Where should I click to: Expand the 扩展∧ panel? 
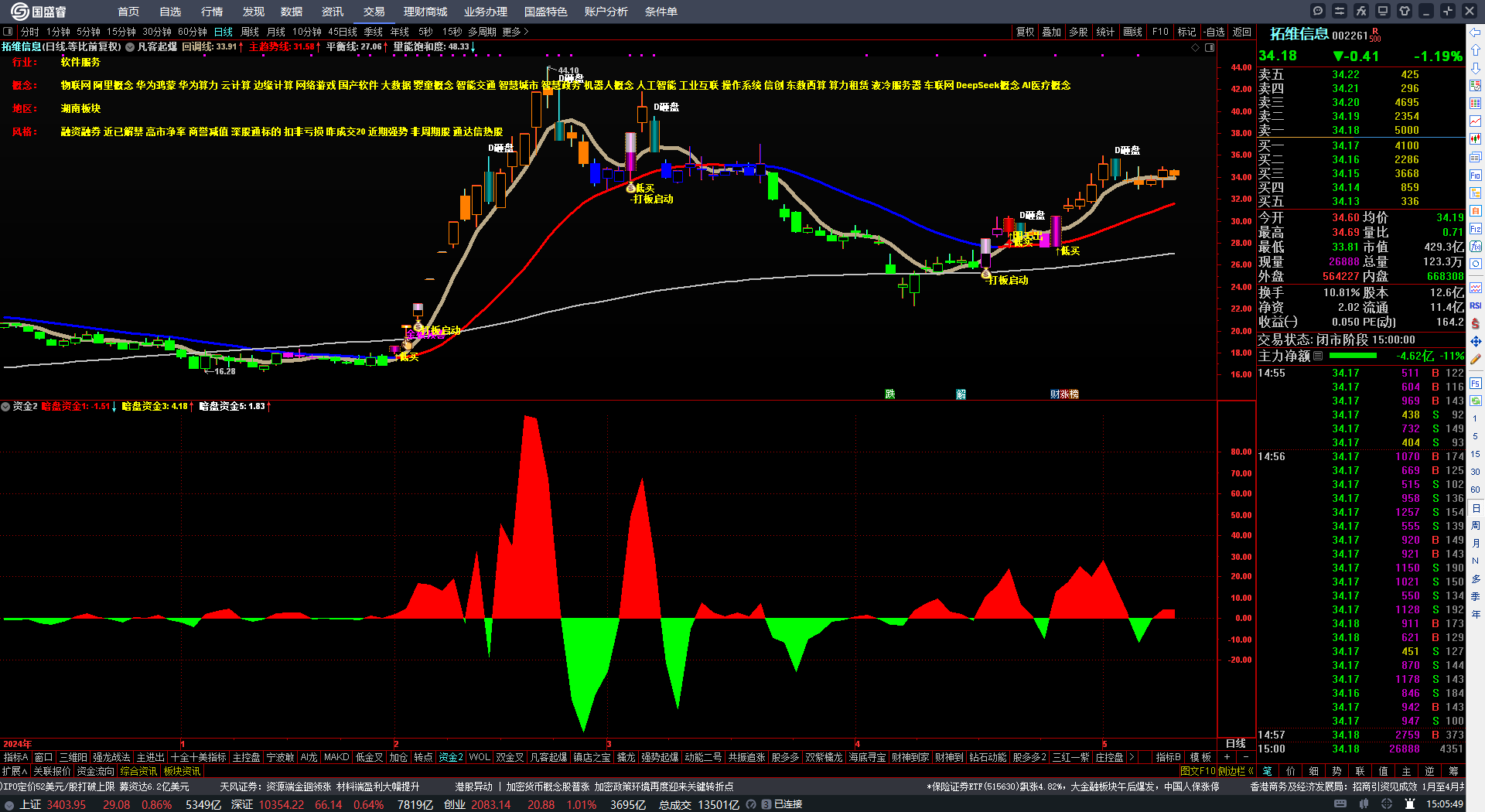15,771
